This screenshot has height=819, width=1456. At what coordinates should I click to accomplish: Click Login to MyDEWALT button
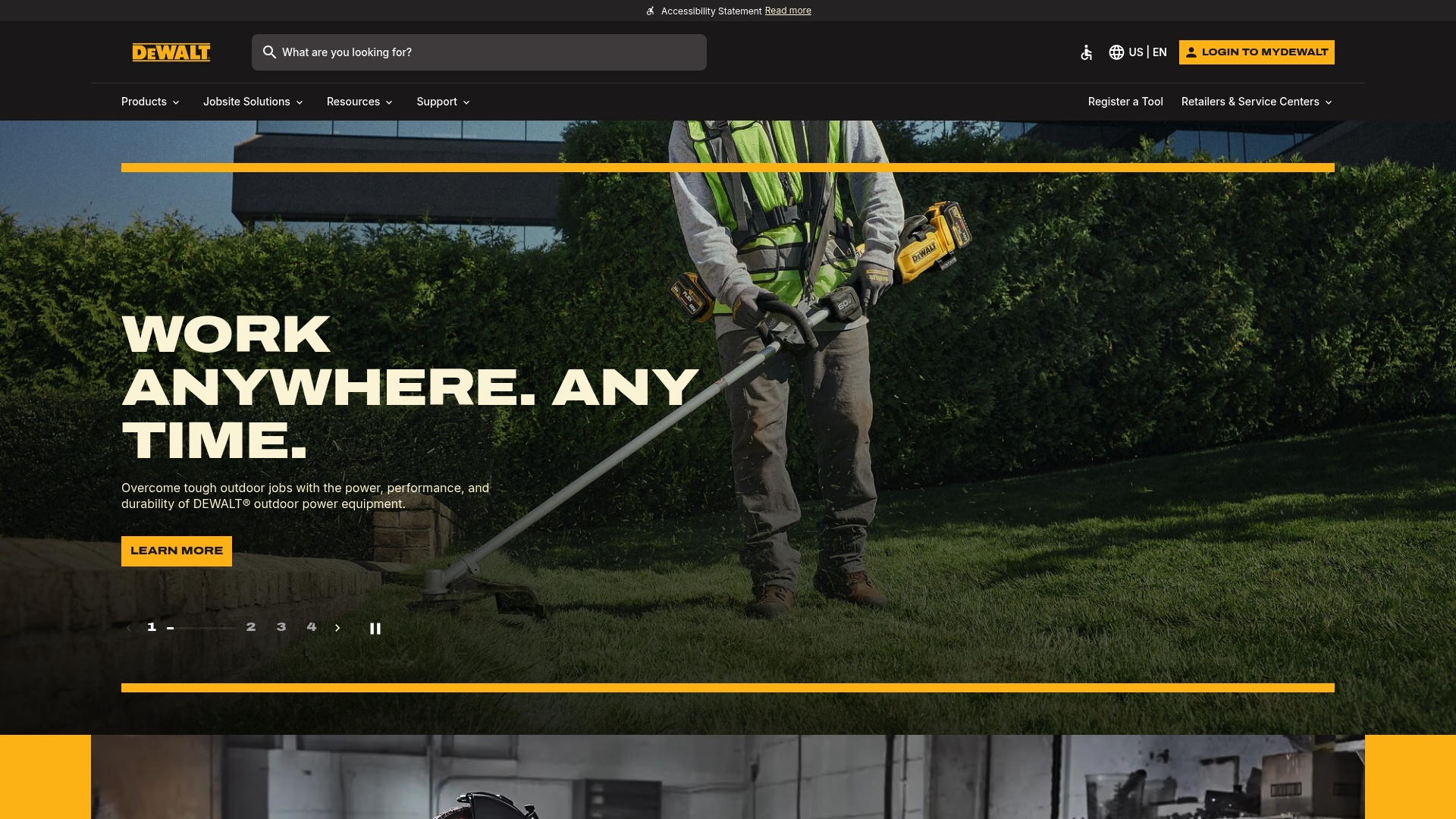click(x=1257, y=52)
